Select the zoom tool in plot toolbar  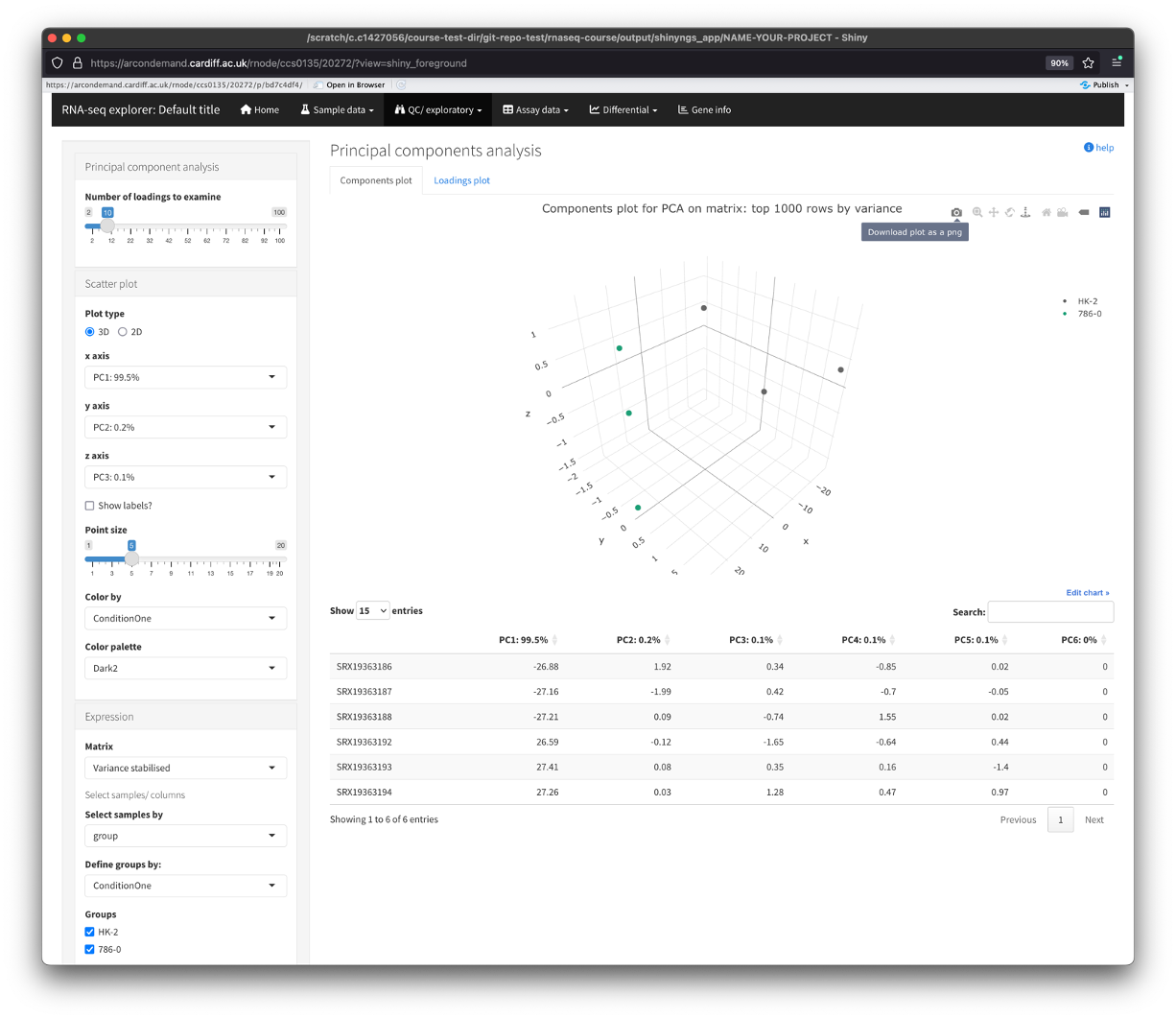(977, 212)
